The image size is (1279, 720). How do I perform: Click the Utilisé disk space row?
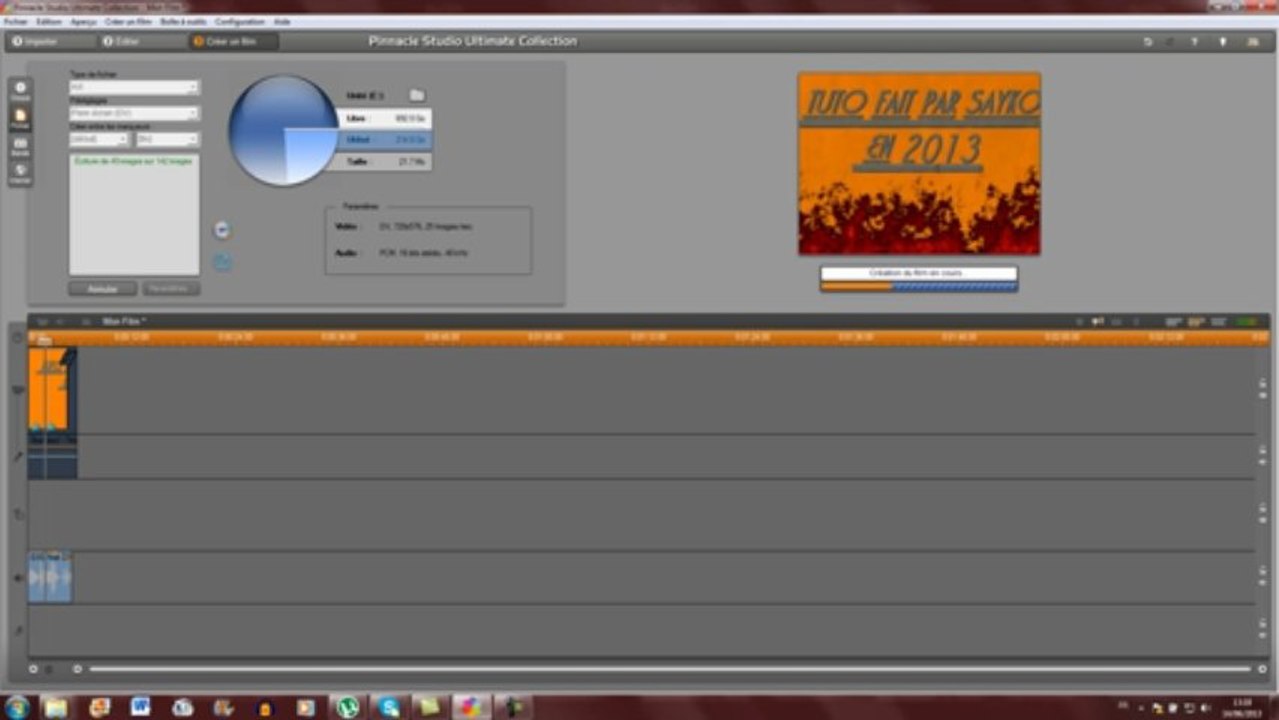pos(383,140)
